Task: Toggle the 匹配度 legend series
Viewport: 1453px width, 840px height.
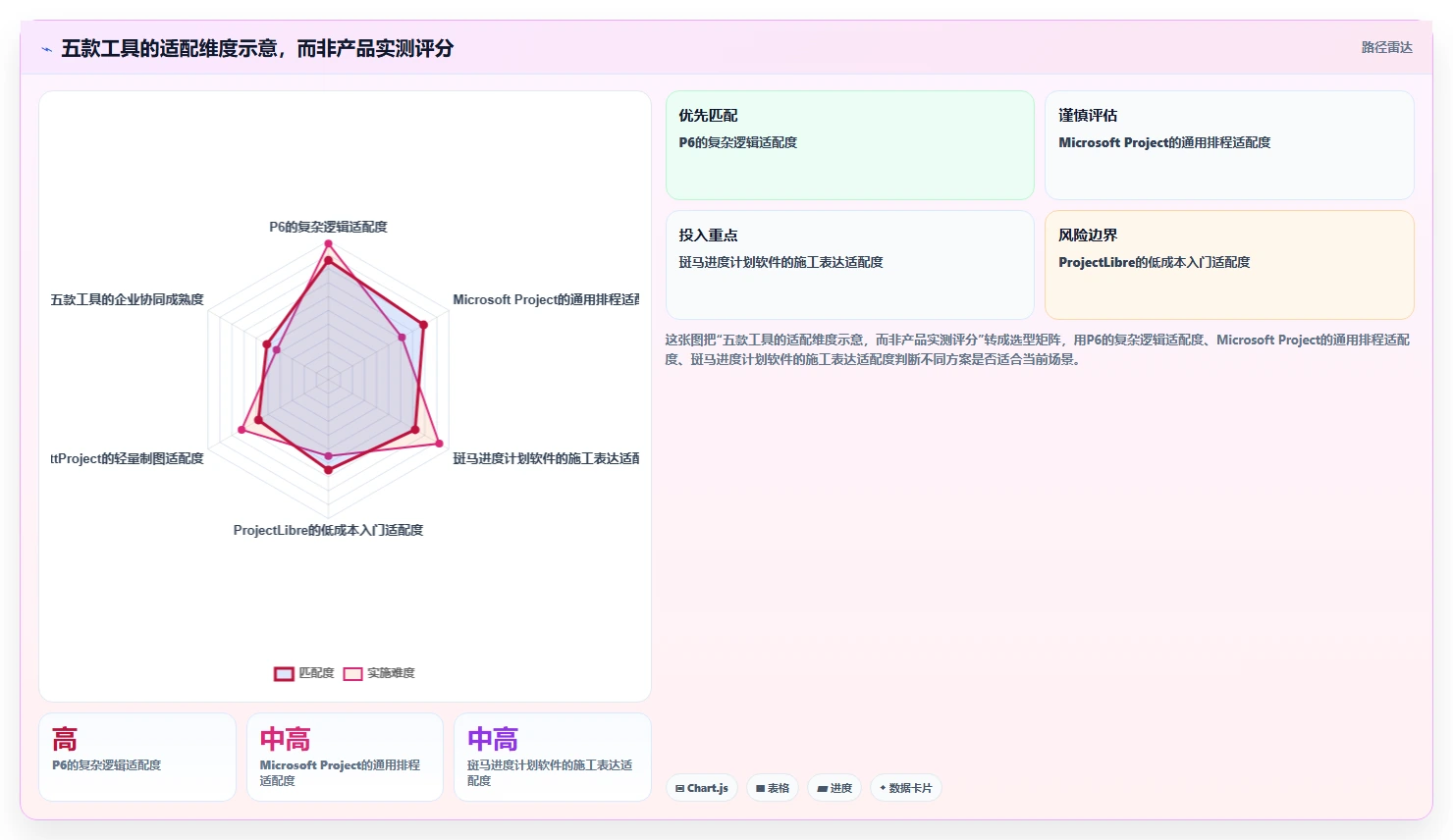Action: [303, 673]
